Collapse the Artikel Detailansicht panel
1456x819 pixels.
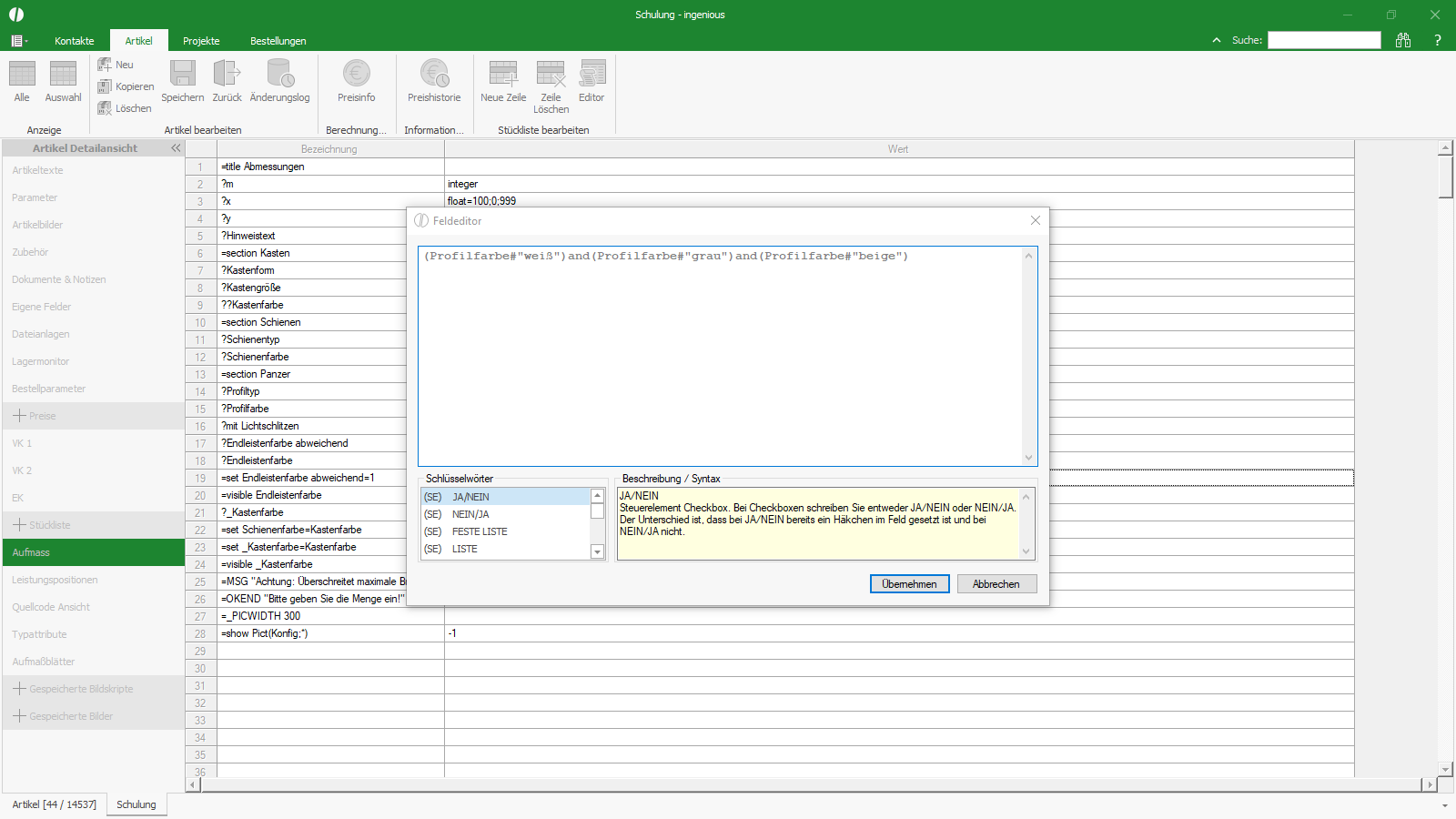pos(176,147)
